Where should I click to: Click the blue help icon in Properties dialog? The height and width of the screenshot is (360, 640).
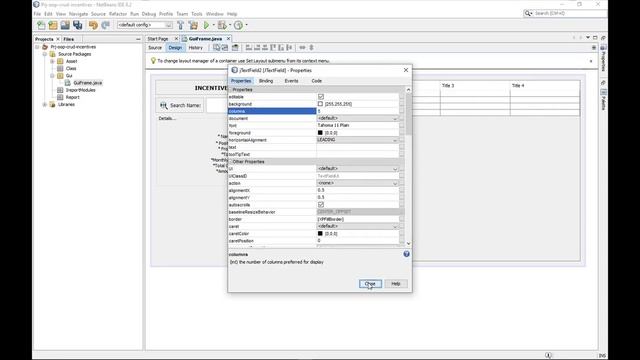[x=406, y=254]
